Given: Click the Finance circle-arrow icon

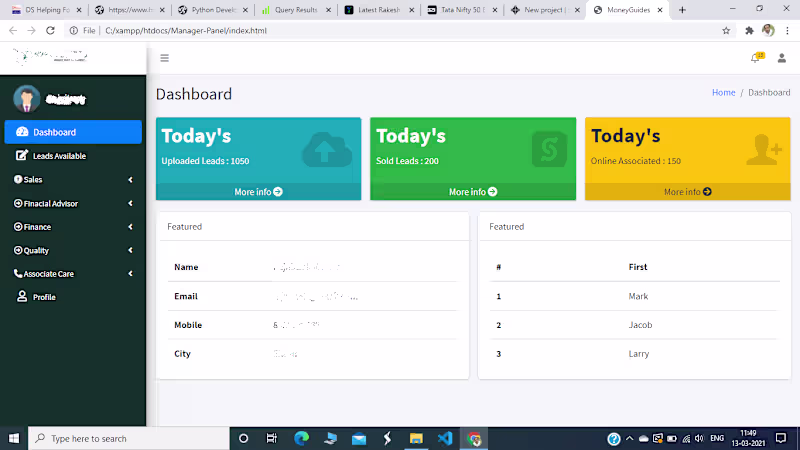Looking at the screenshot, I should coord(18,227).
